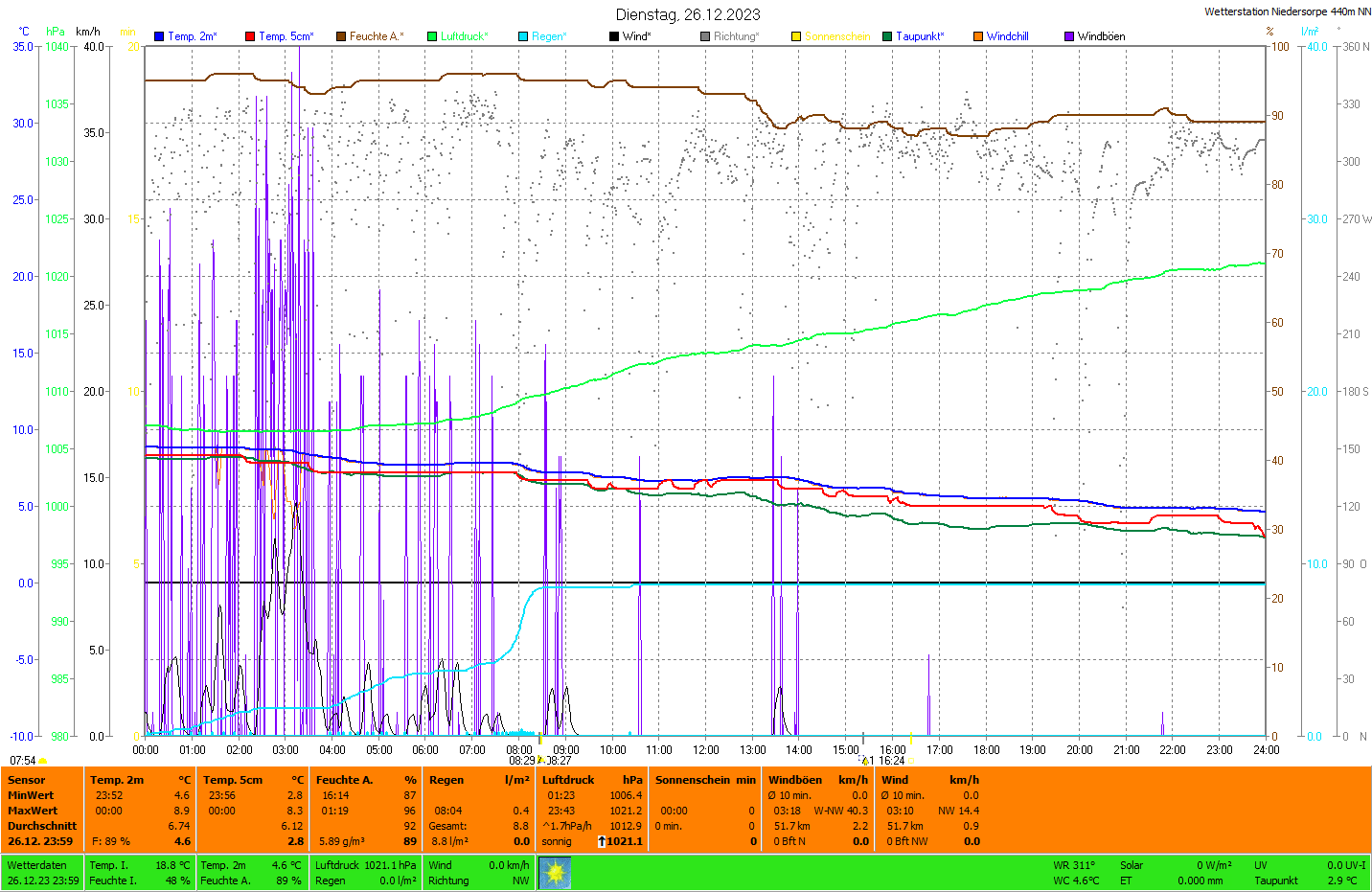Click the blue Temp. 2m legend square

[x=159, y=36]
